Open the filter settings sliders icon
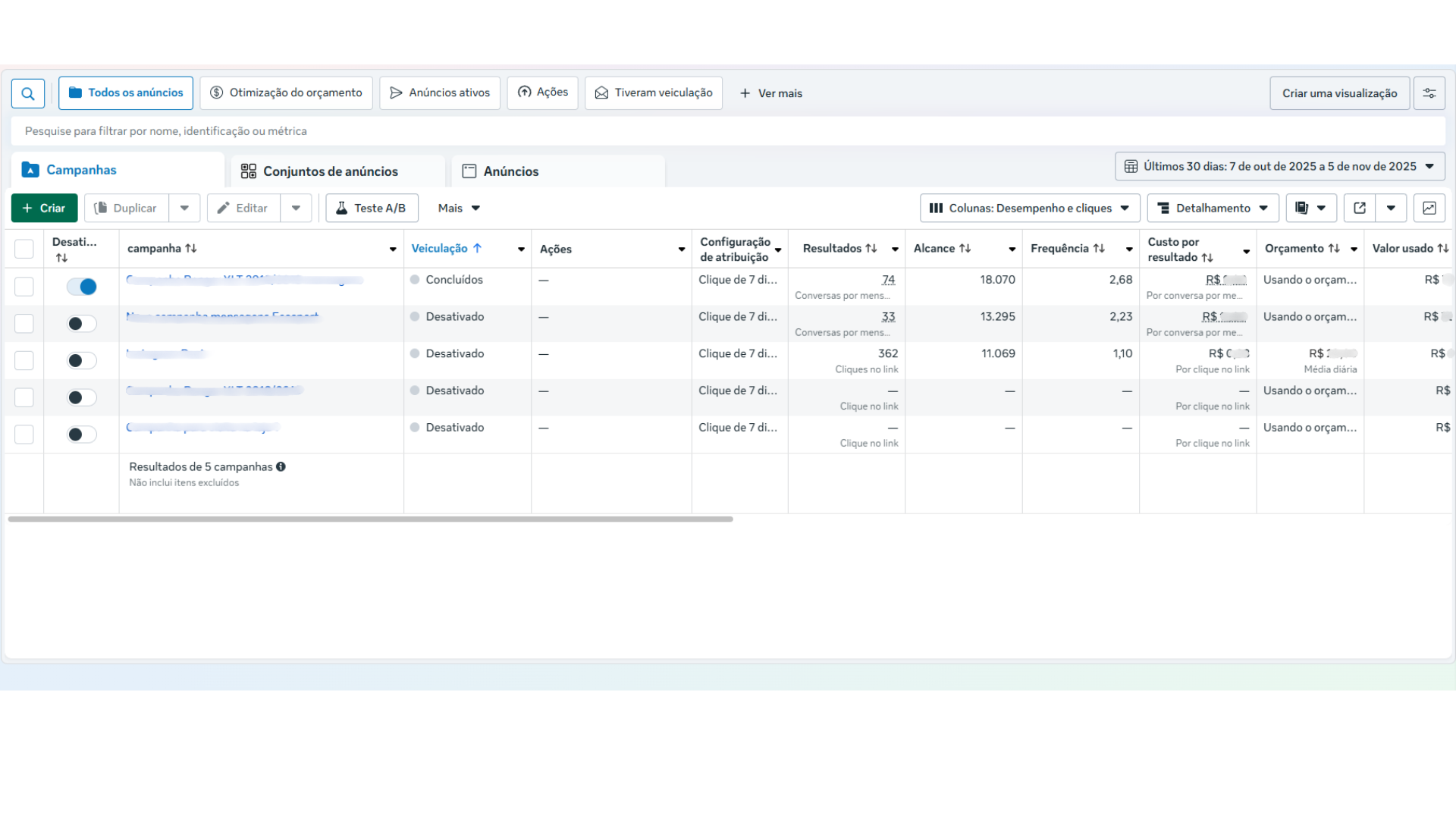The image size is (1456, 819). click(1429, 93)
